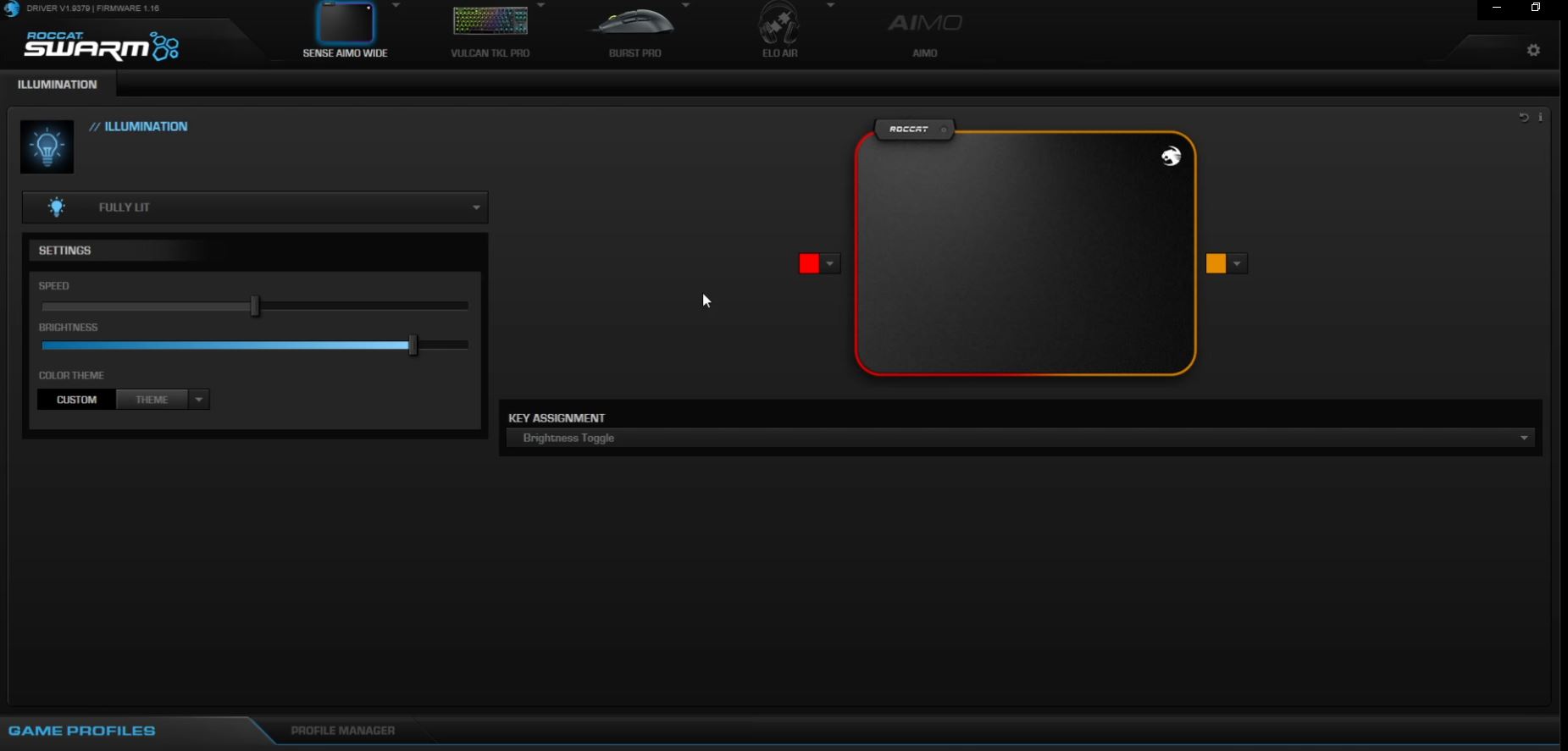Click the mousepad preview image
The height and width of the screenshot is (751, 1568).
1025,252
